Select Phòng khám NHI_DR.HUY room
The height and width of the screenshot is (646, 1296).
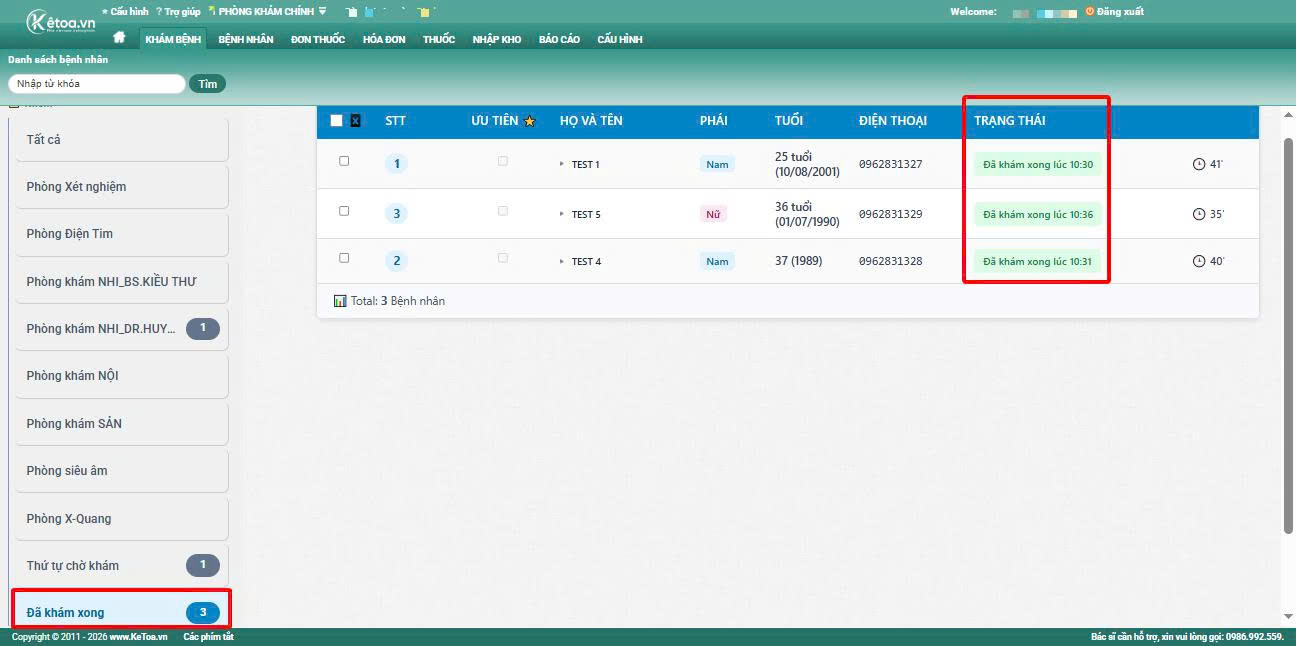121,329
